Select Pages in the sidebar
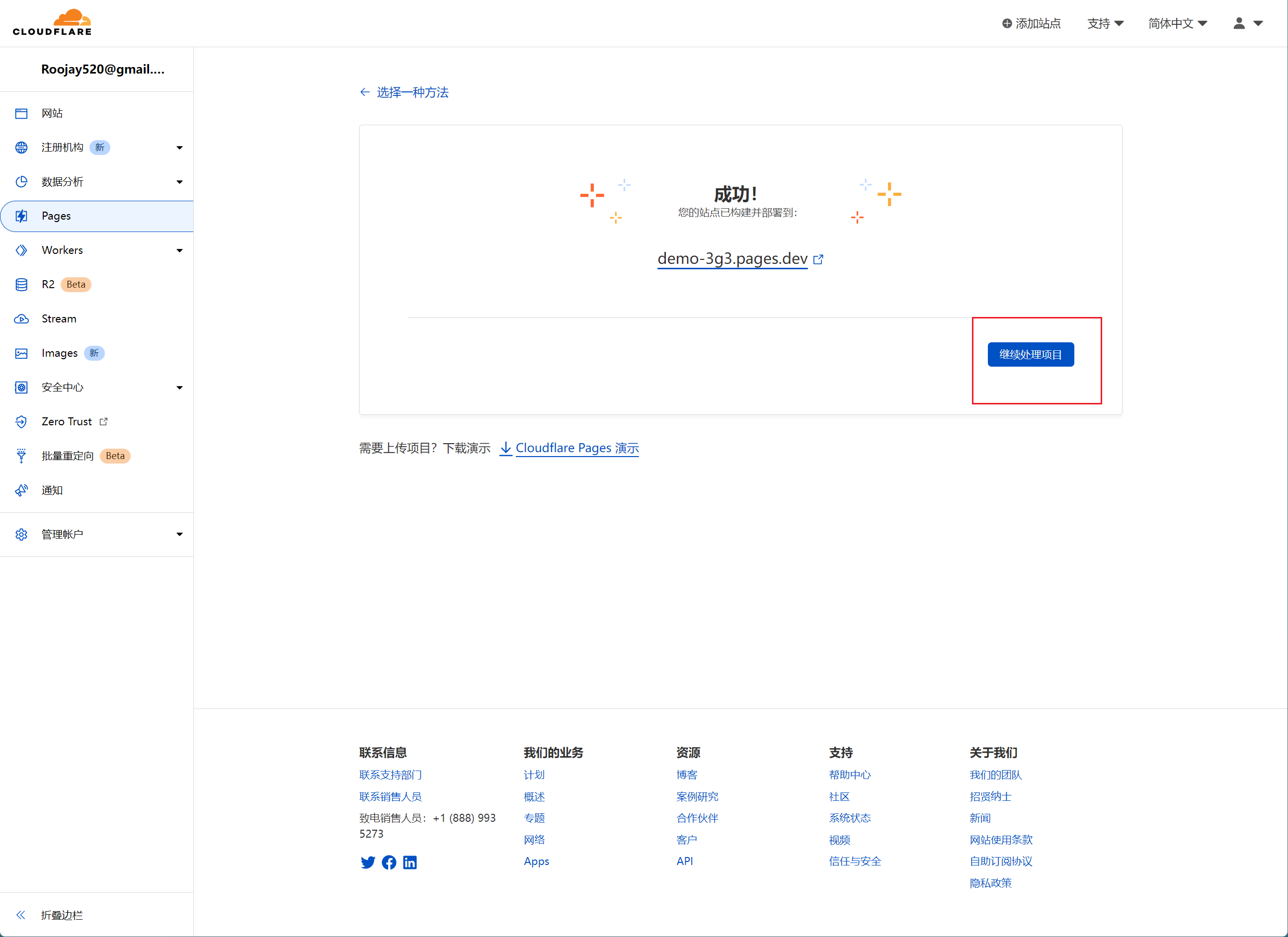The height and width of the screenshot is (937, 1288). [x=56, y=216]
